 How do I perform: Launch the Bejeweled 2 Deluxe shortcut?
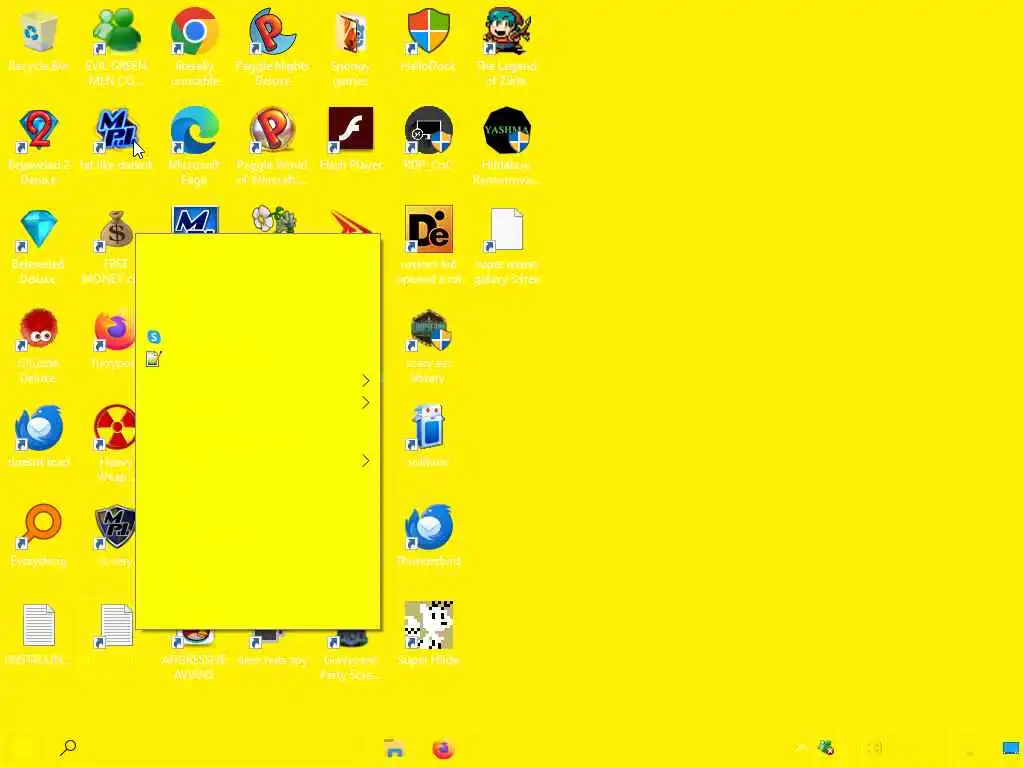click(39, 130)
